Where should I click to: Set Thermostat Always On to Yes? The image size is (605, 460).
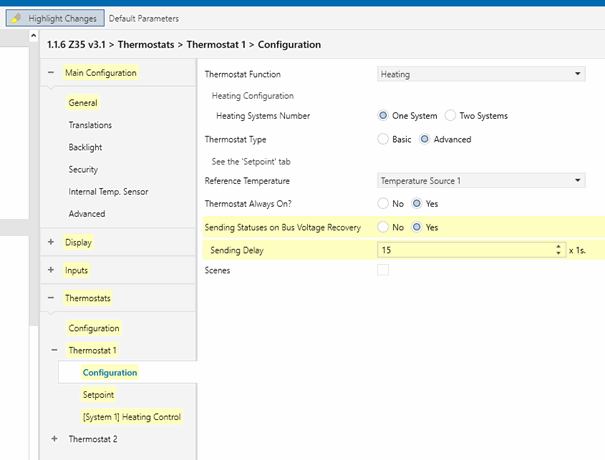tap(416, 203)
